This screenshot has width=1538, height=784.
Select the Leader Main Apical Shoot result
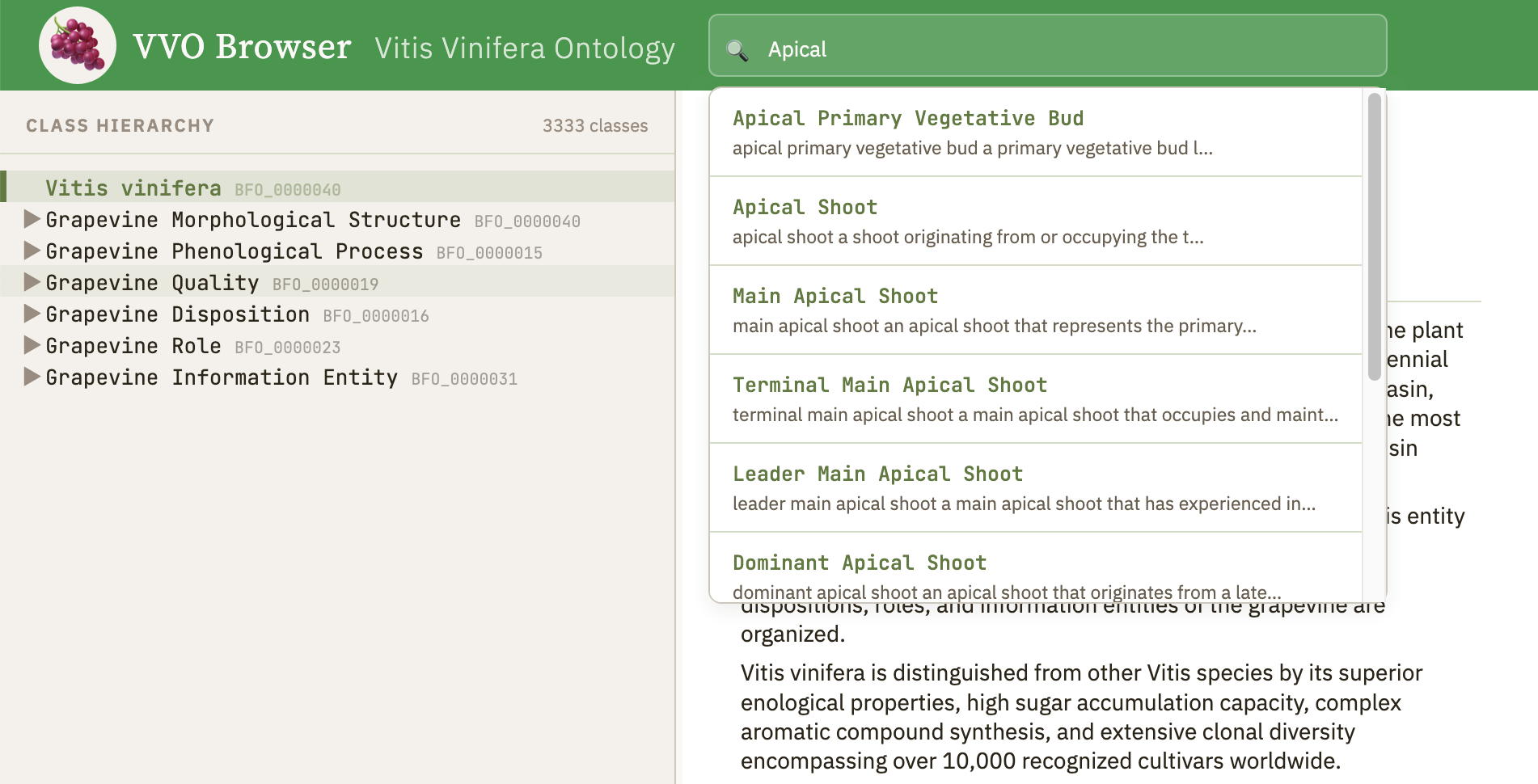pos(877,474)
